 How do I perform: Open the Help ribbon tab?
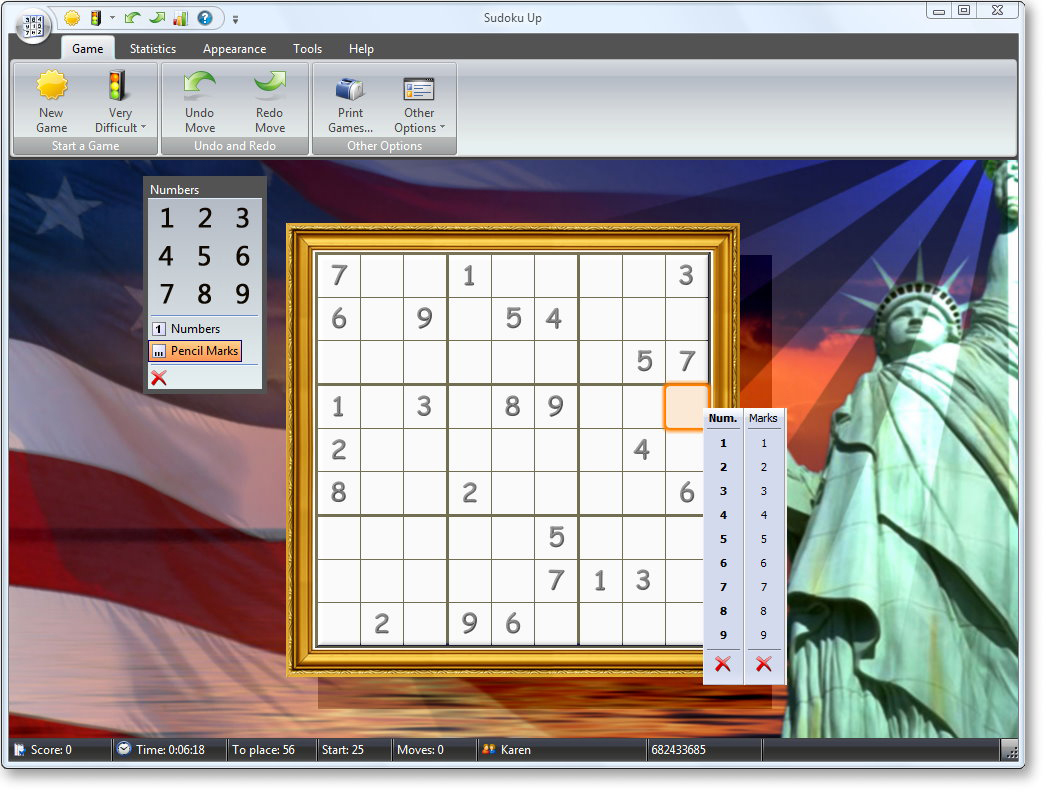point(361,49)
